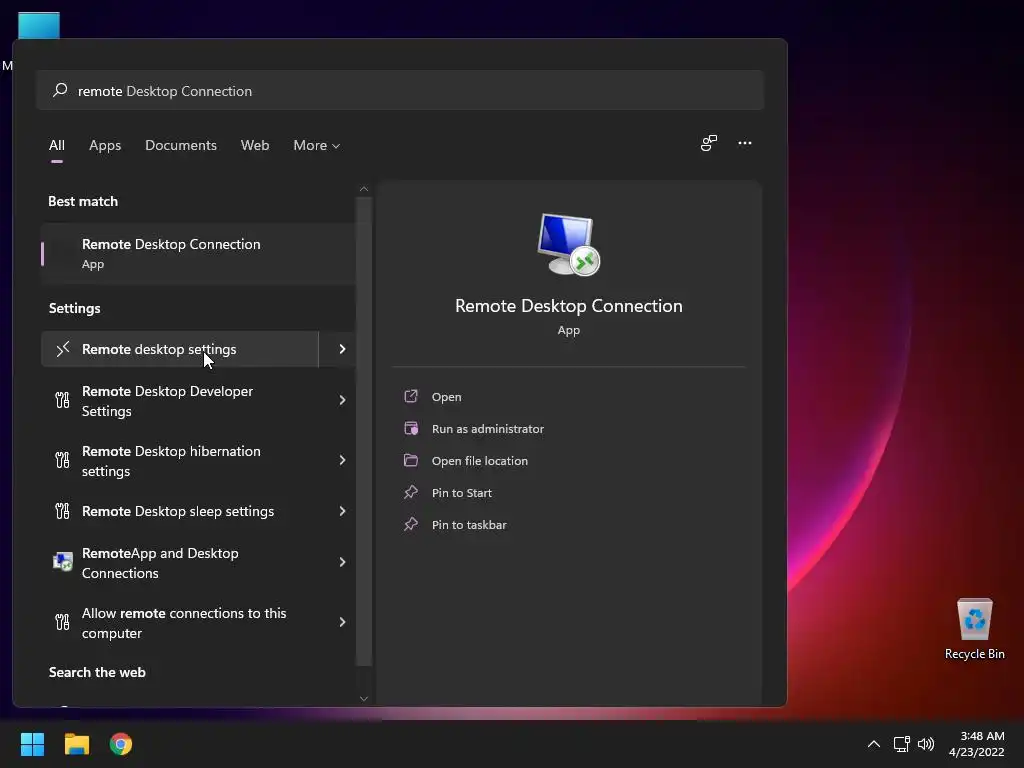Click Remote desktop settings icon
This screenshot has width=1024, height=768.
click(x=63, y=349)
